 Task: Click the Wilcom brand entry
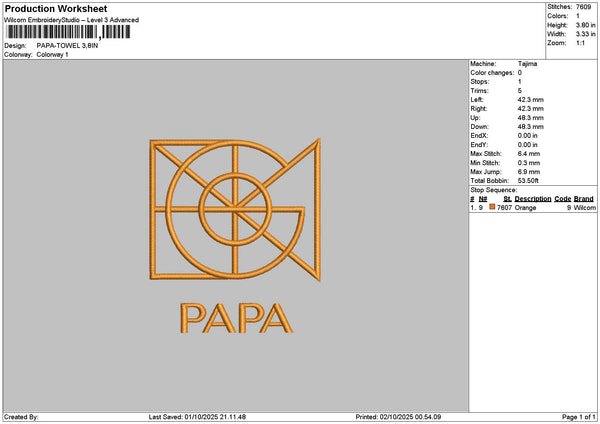[x=585, y=208]
